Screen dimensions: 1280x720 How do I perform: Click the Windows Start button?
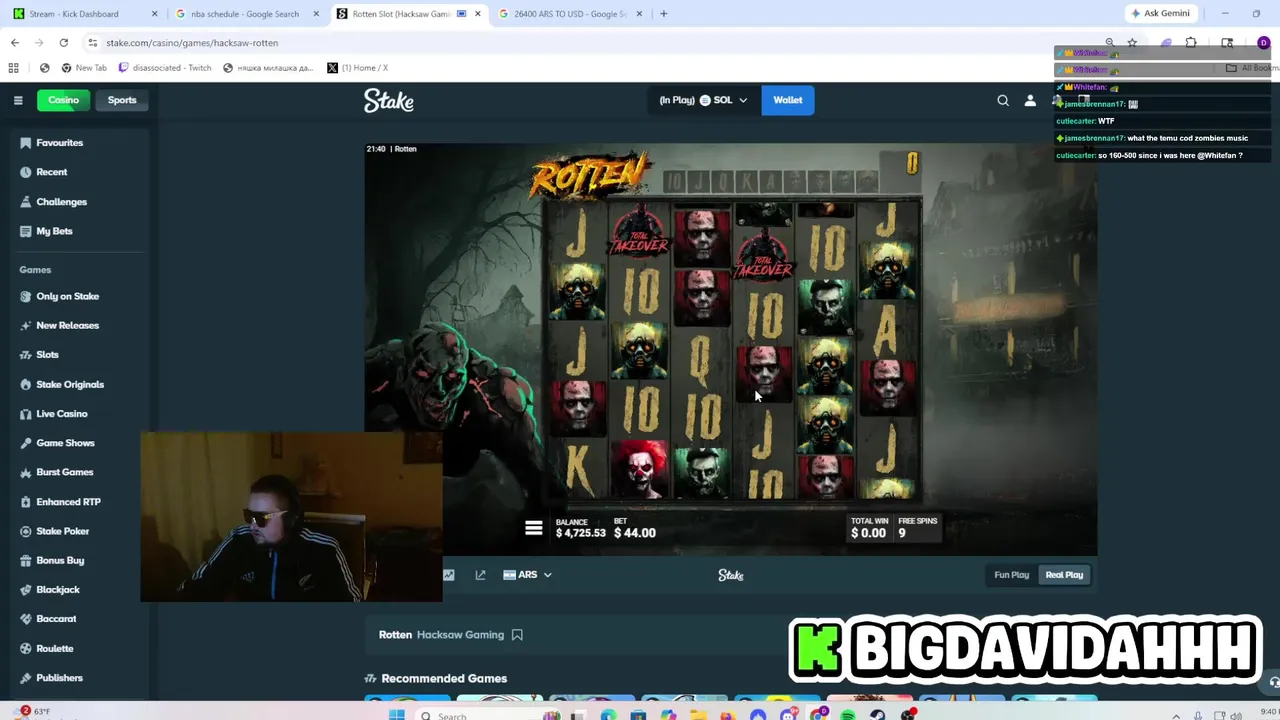click(397, 714)
